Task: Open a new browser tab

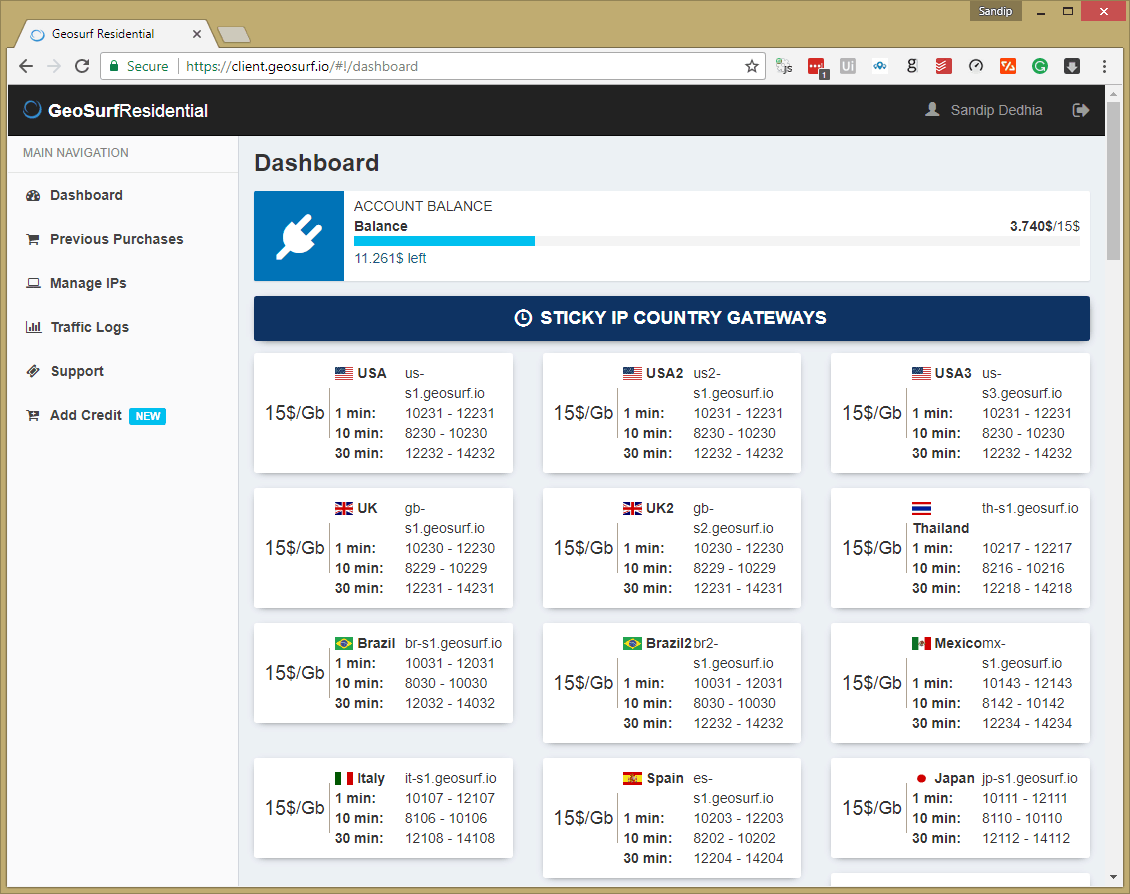Action: [233, 35]
